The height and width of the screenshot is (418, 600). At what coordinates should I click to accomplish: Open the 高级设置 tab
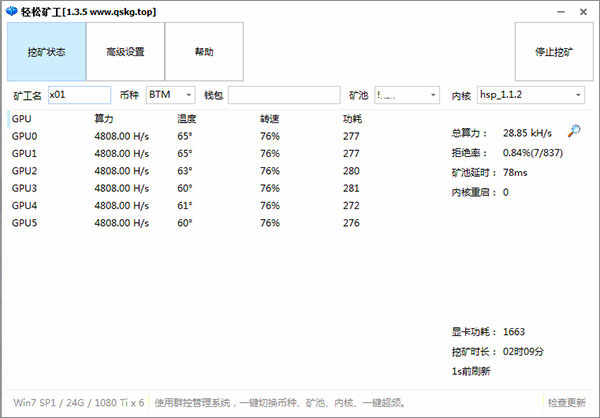point(125,52)
